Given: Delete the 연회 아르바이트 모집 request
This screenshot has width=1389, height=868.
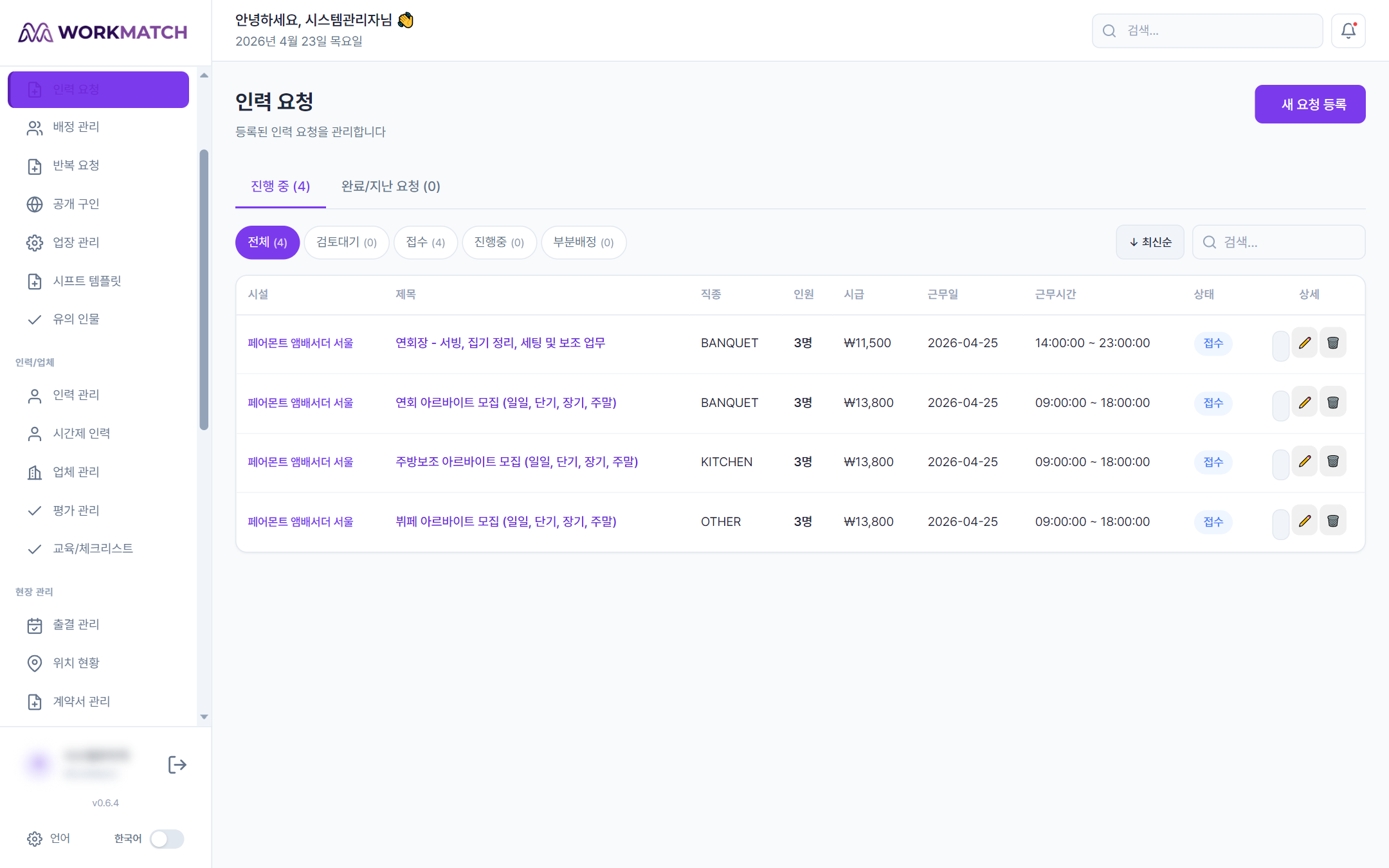Looking at the screenshot, I should pos(1333,402).
